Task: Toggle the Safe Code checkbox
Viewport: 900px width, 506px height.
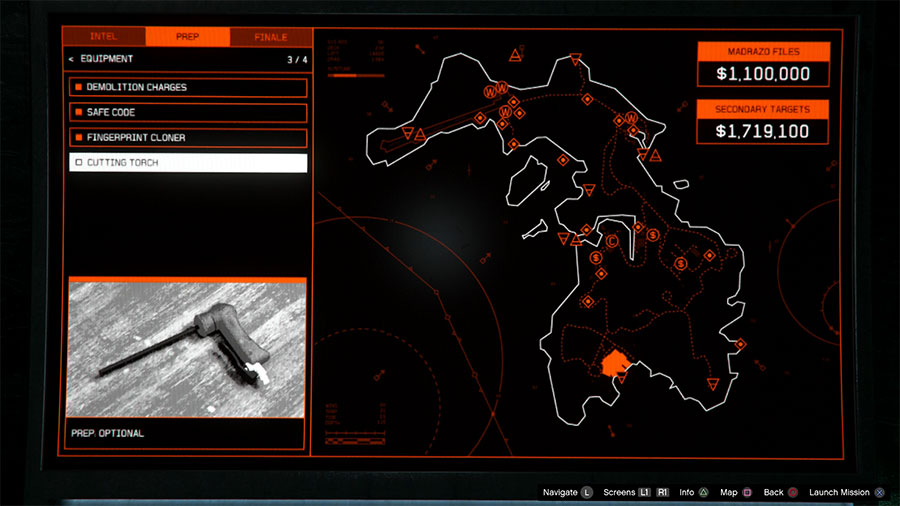Action: pos(78,113)
